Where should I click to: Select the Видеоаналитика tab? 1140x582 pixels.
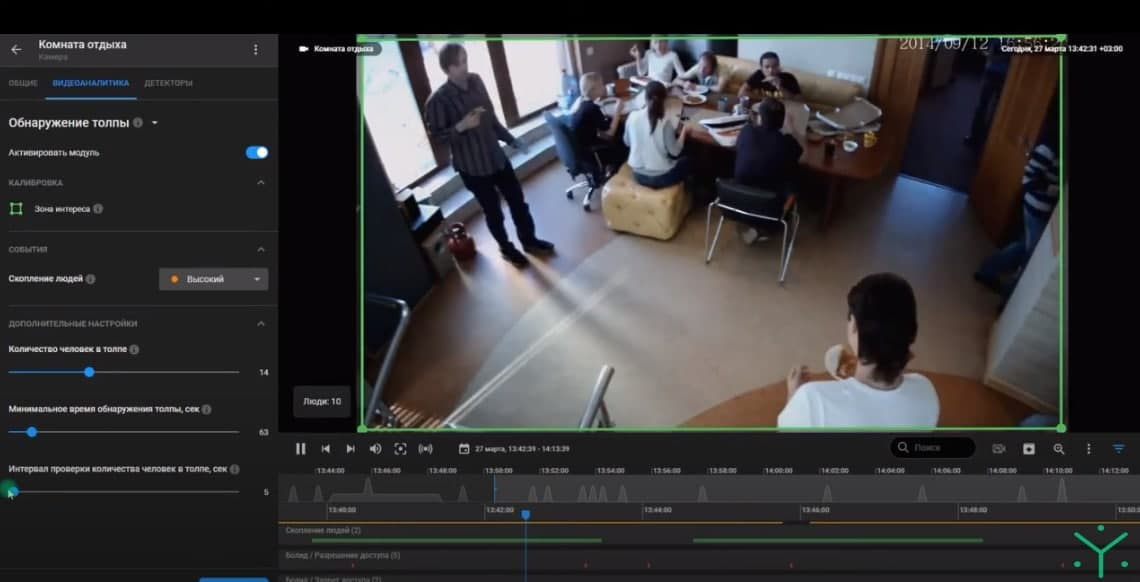coord(91,84)
